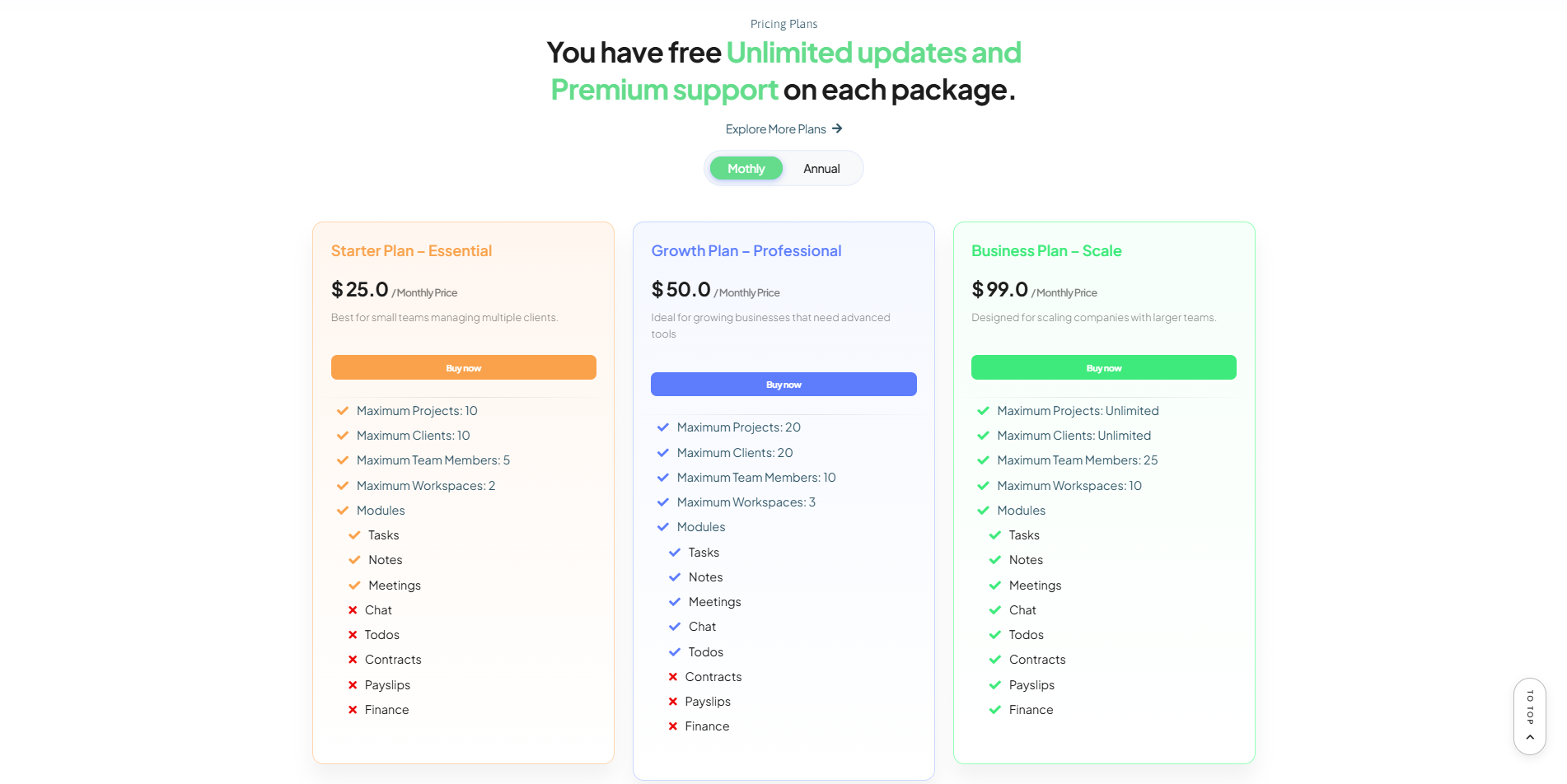Click the Growth Plan – Professional heading
The image size is (1567, 784).
click(x=746, y=251)
